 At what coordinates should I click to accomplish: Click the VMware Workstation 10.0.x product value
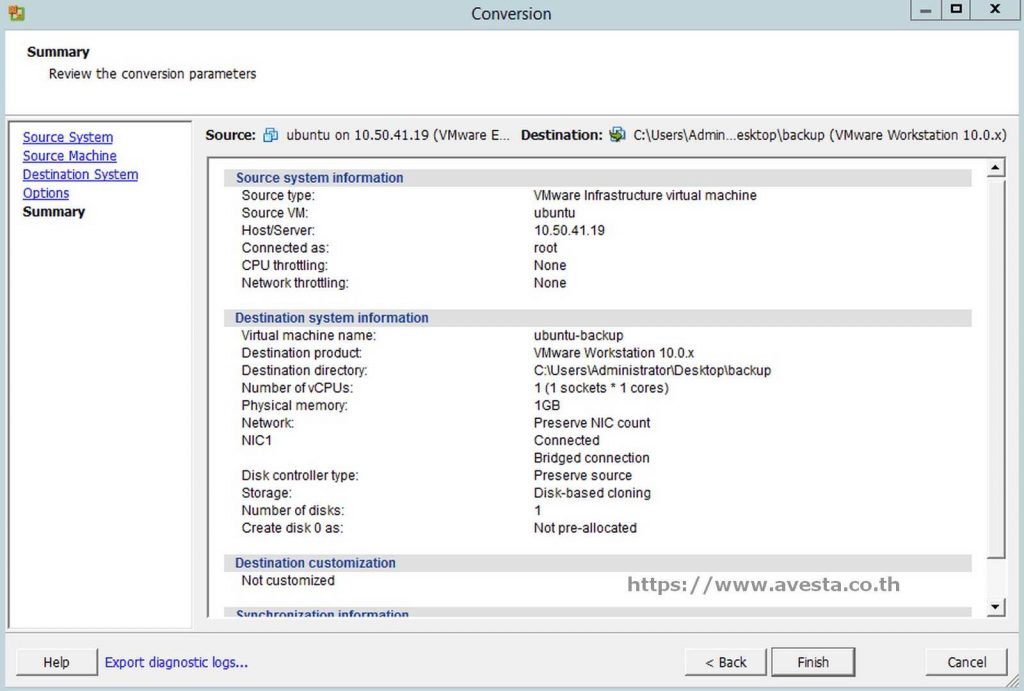point(614,353)
